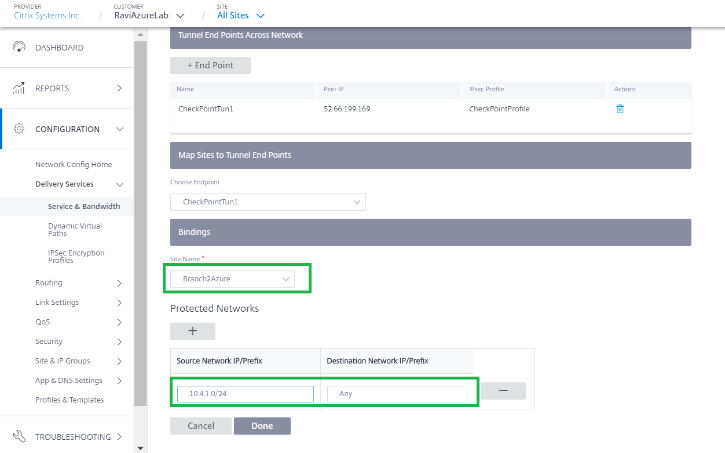This screenshot has width=725, height=453.
Task: Open Site & IP Groups item
Action: (62, 361)
